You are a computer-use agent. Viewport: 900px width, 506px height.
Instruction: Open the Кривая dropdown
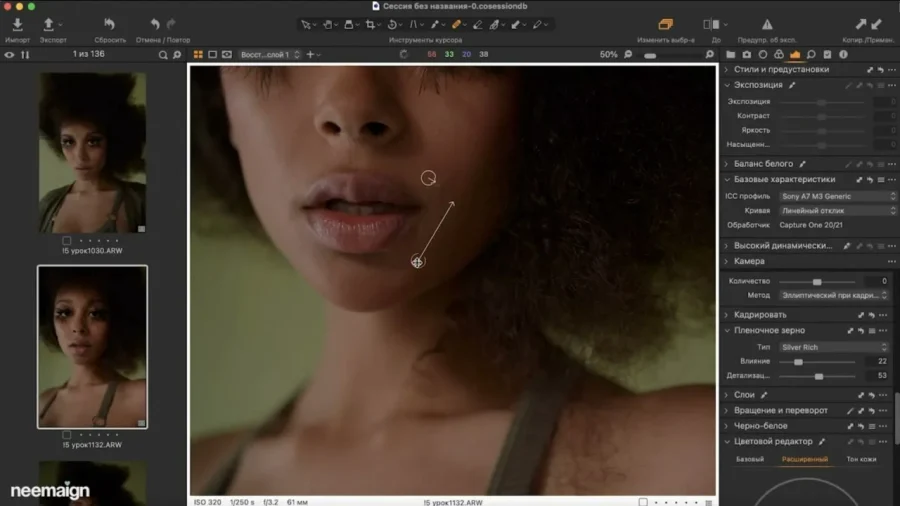coord(837,211)
